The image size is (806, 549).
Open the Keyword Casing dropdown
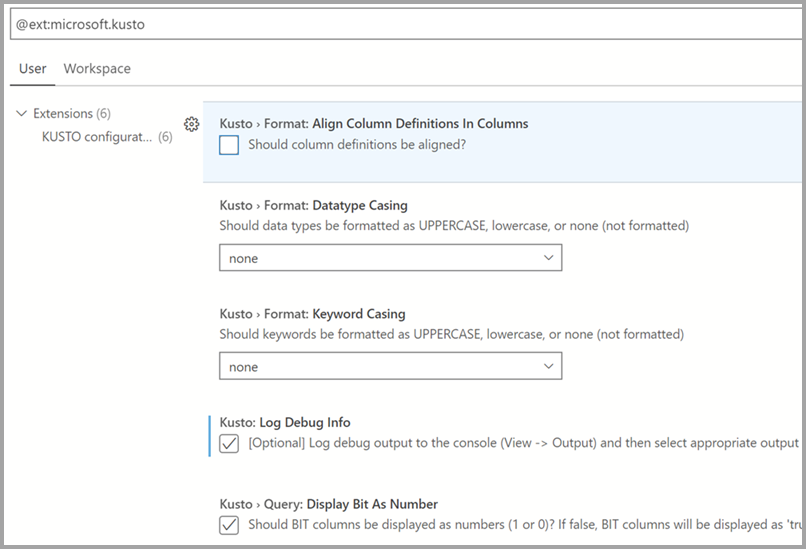pos(391,366)
